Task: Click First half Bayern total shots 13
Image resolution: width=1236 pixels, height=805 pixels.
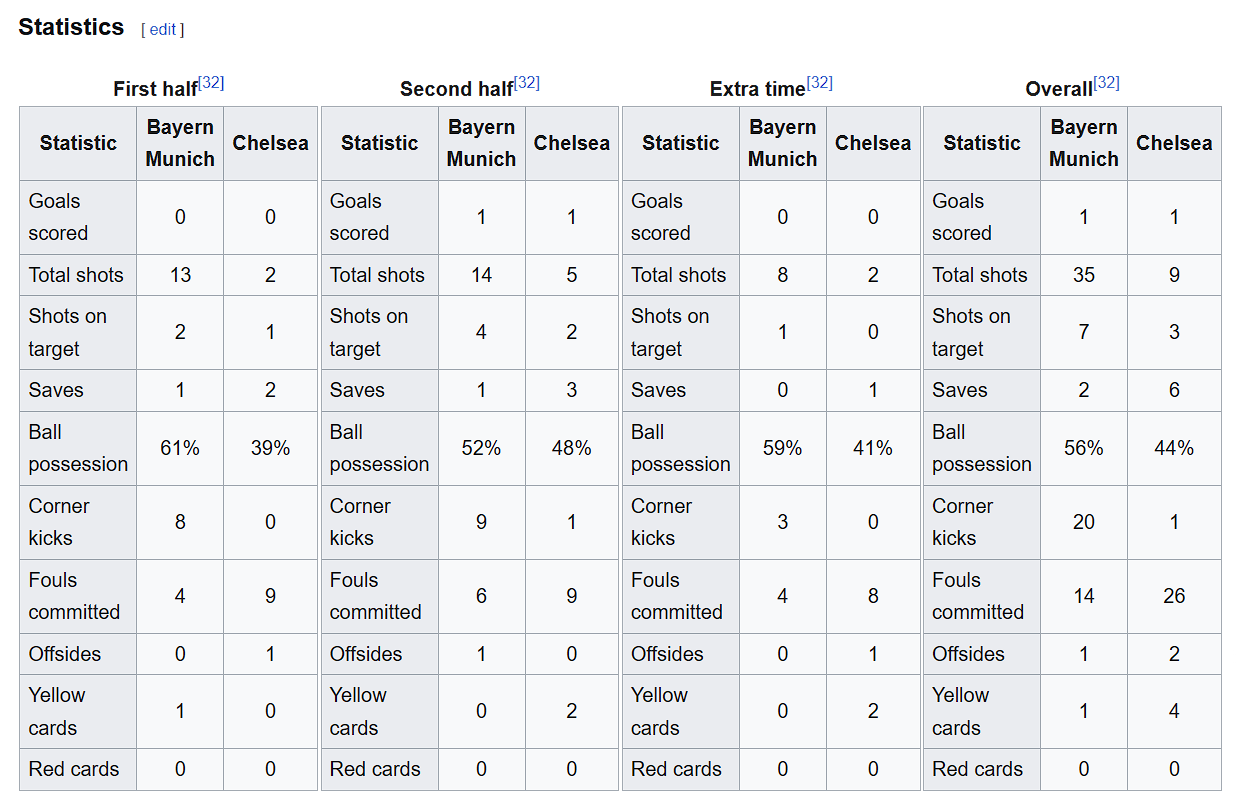Action: [x=180, y=275]
